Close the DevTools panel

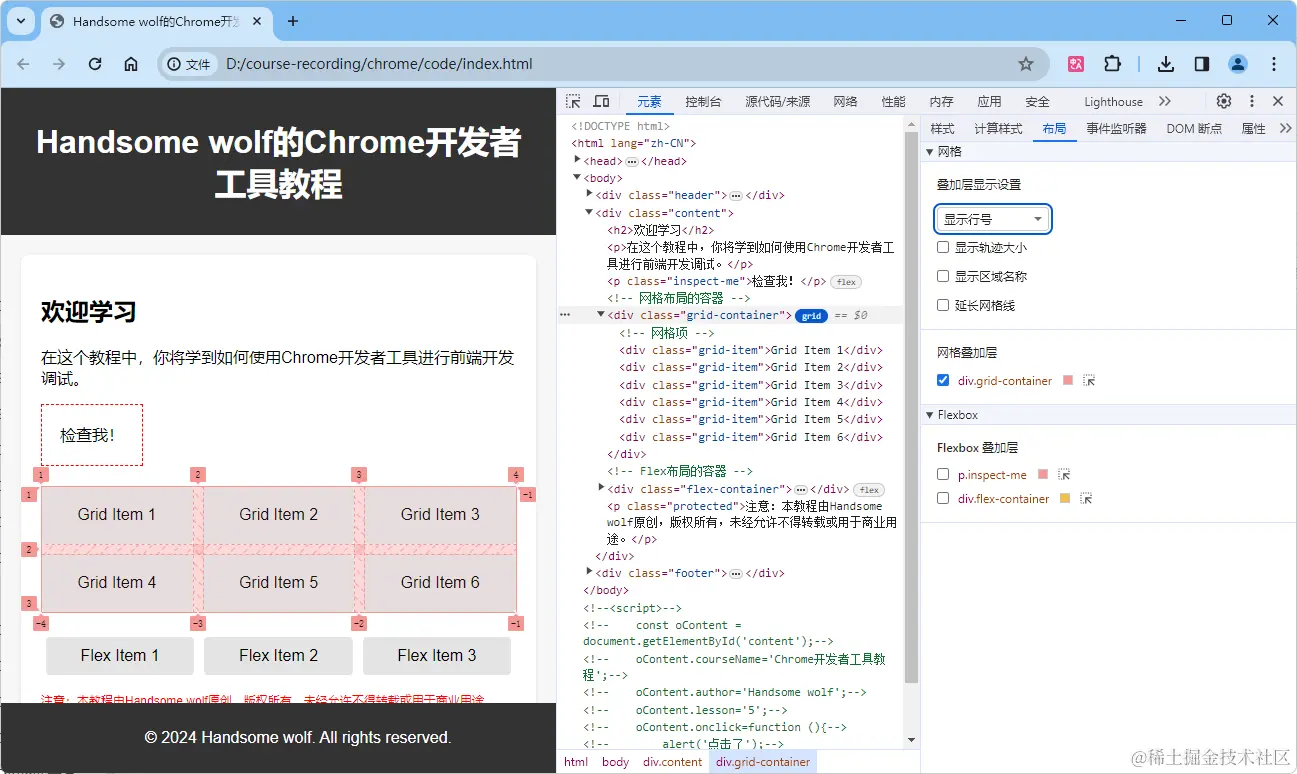1278,101
